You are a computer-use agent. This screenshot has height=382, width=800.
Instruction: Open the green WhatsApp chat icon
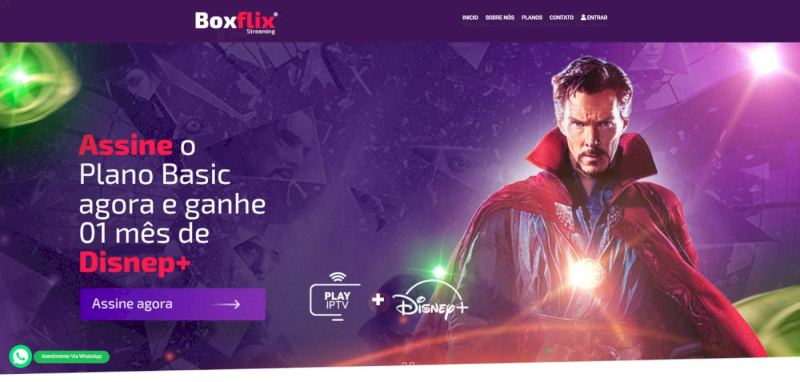tap(20, 356)
